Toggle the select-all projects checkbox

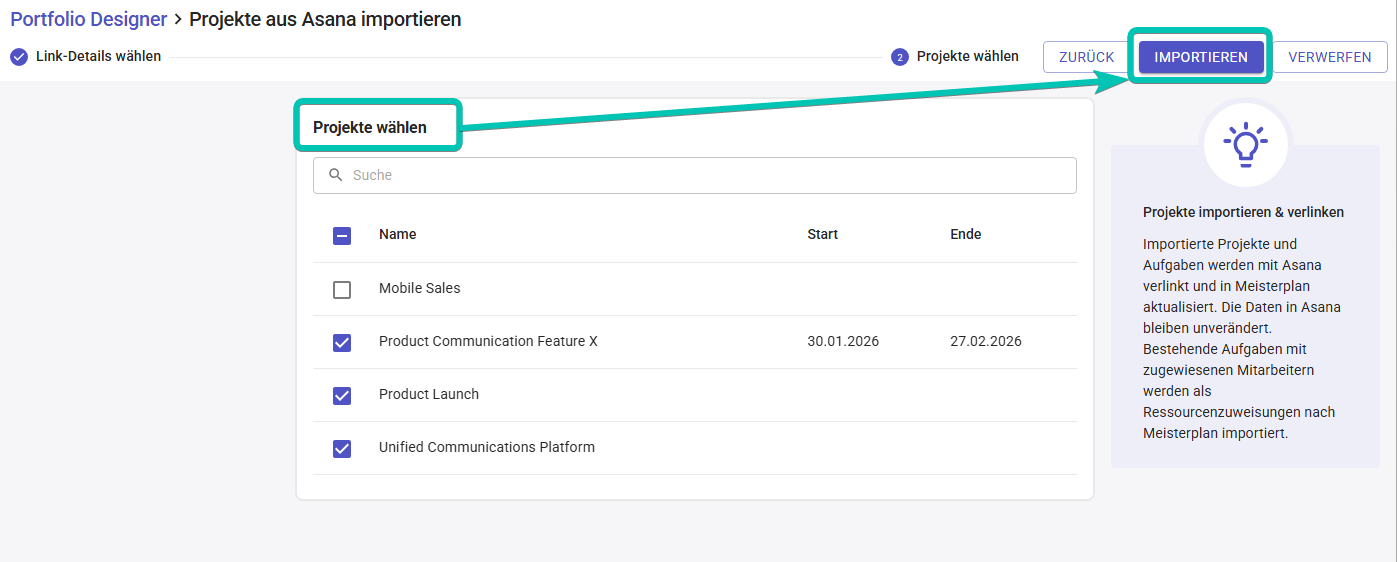342,236
